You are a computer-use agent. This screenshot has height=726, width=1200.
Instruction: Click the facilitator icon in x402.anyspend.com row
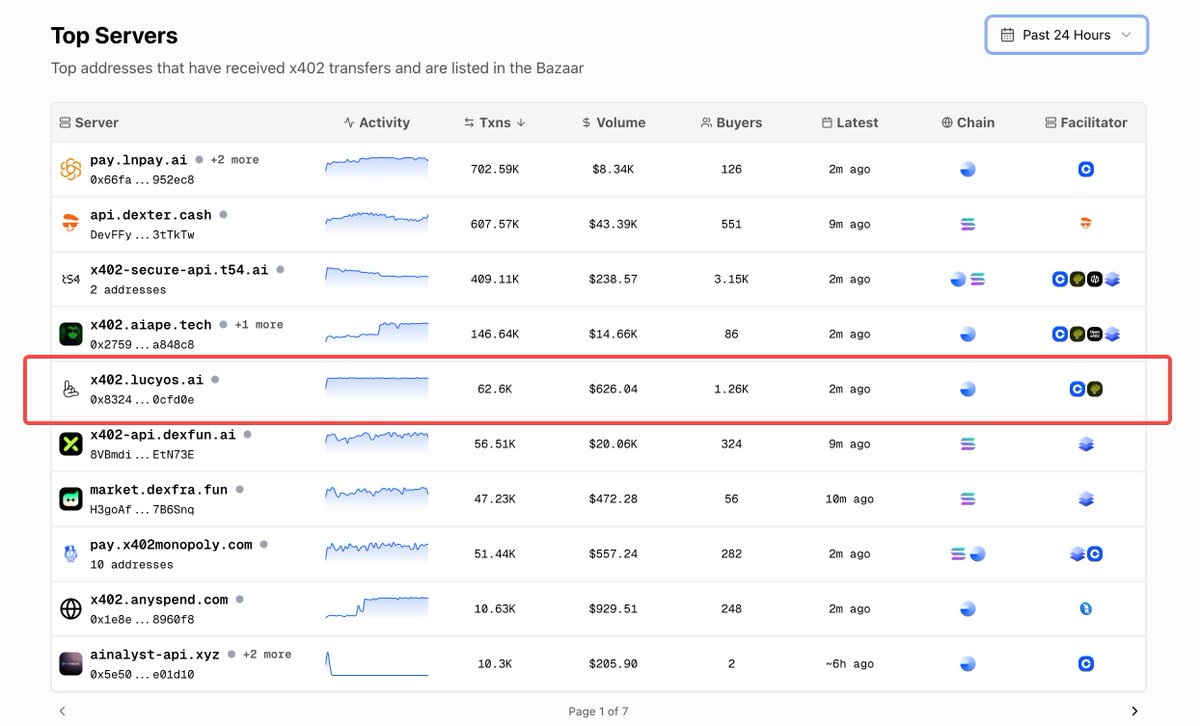[1086, 608]
